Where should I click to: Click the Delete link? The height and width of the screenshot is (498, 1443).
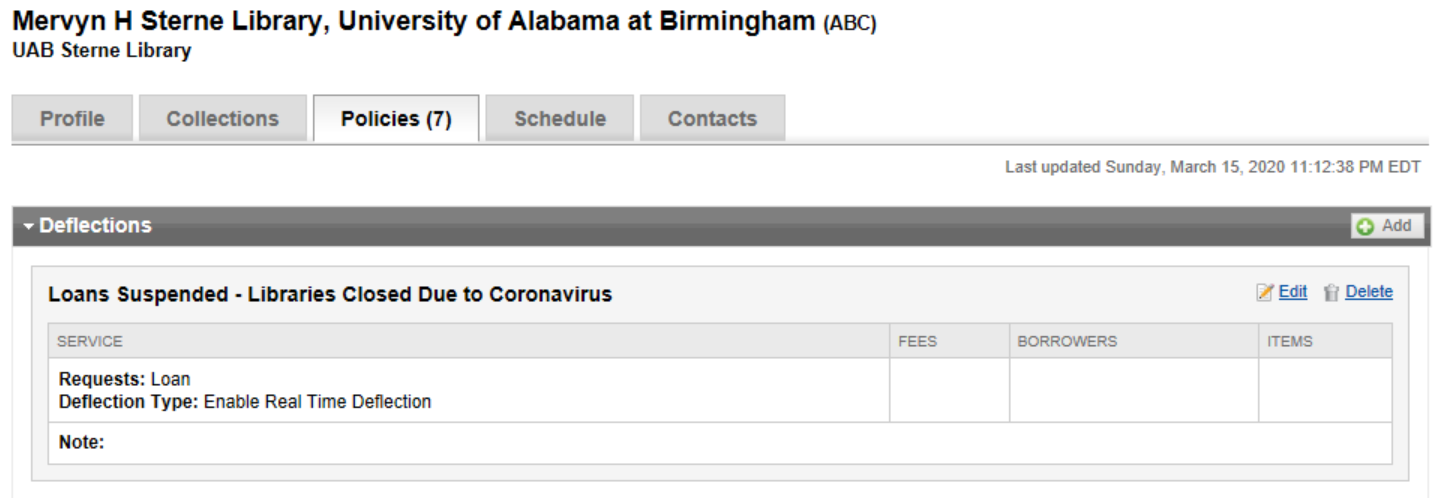pyautogui.click(x=1369, y=292)
